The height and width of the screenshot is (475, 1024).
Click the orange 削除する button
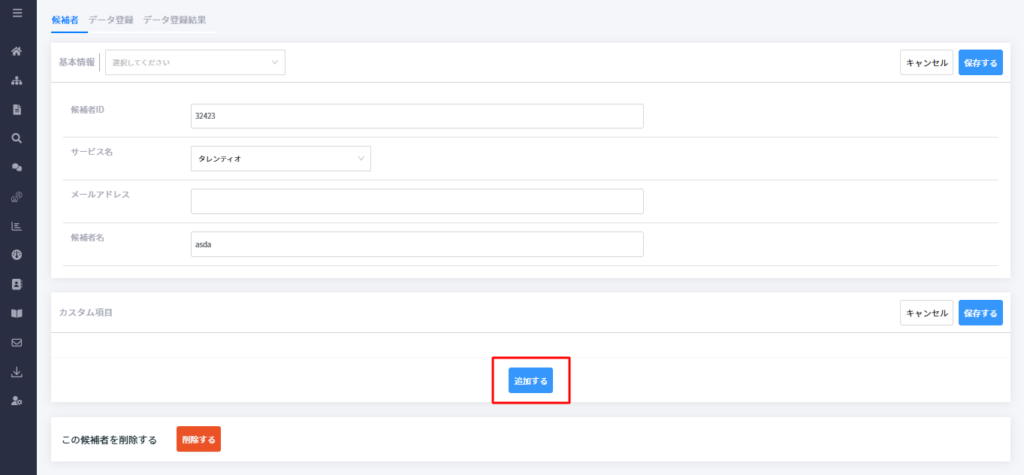pos(199,439)
